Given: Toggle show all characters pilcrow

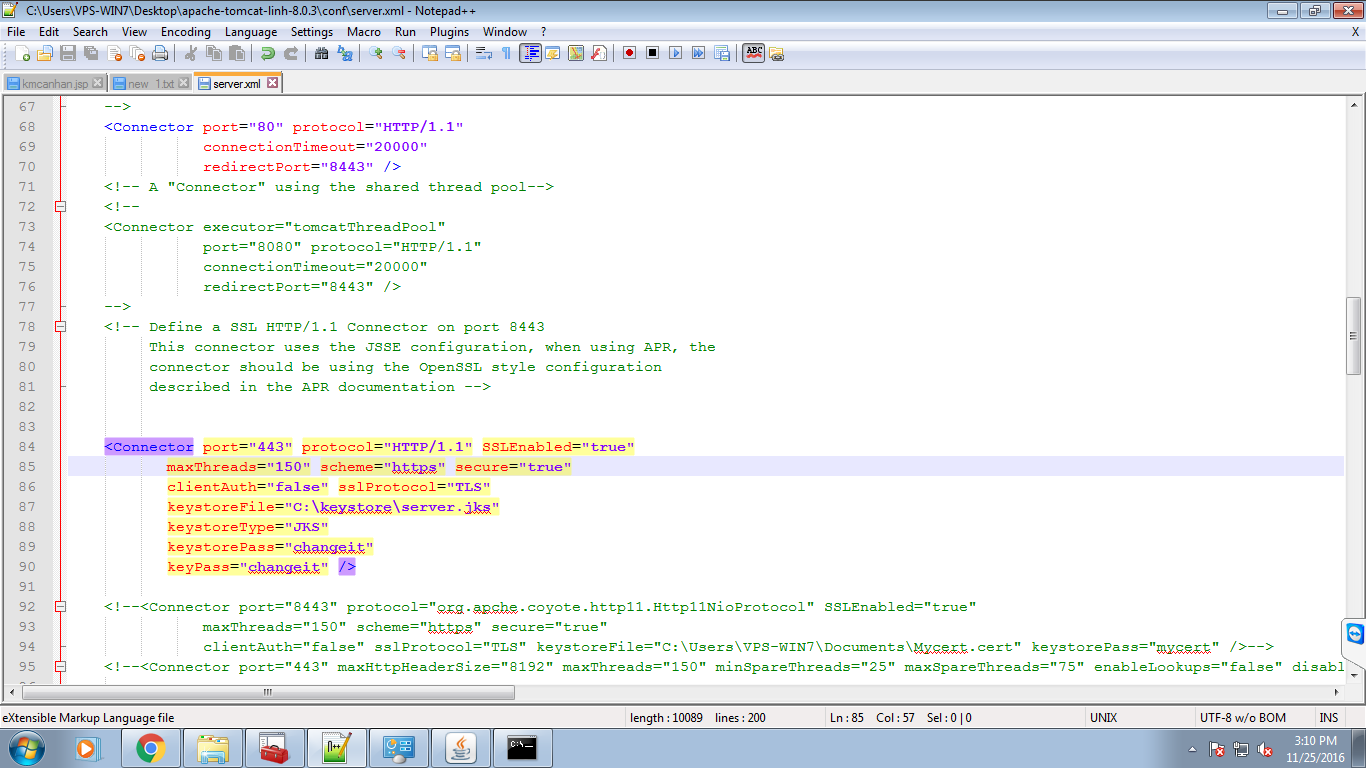Looking at the screenshot, I should pos(507,53).
